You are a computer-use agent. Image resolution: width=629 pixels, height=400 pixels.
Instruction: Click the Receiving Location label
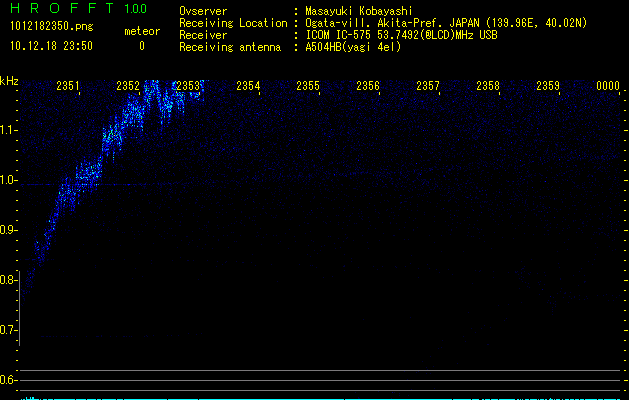pyautogui.click(x=233, y=23)
